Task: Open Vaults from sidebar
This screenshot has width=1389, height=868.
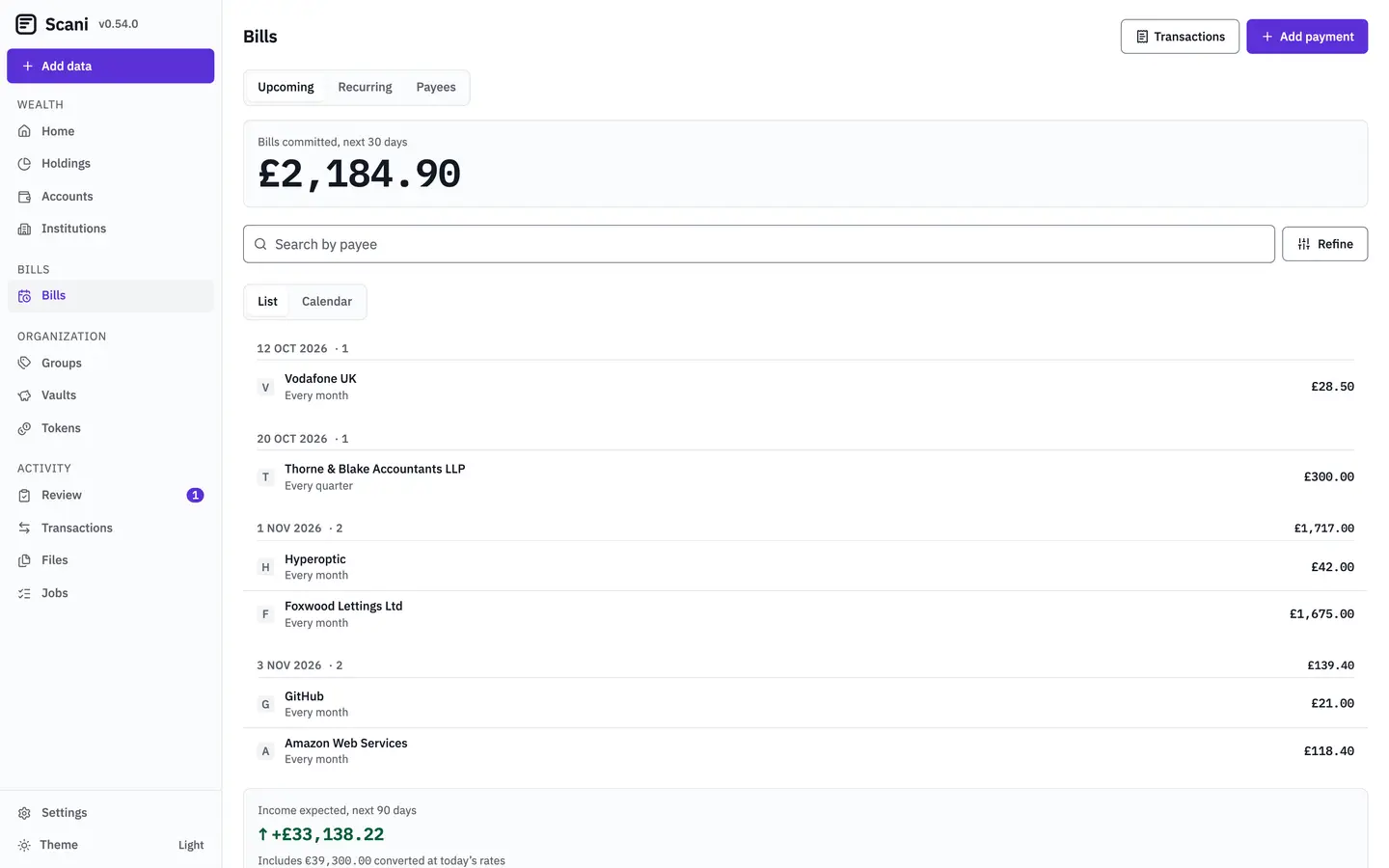Action: tap(110, 395)
